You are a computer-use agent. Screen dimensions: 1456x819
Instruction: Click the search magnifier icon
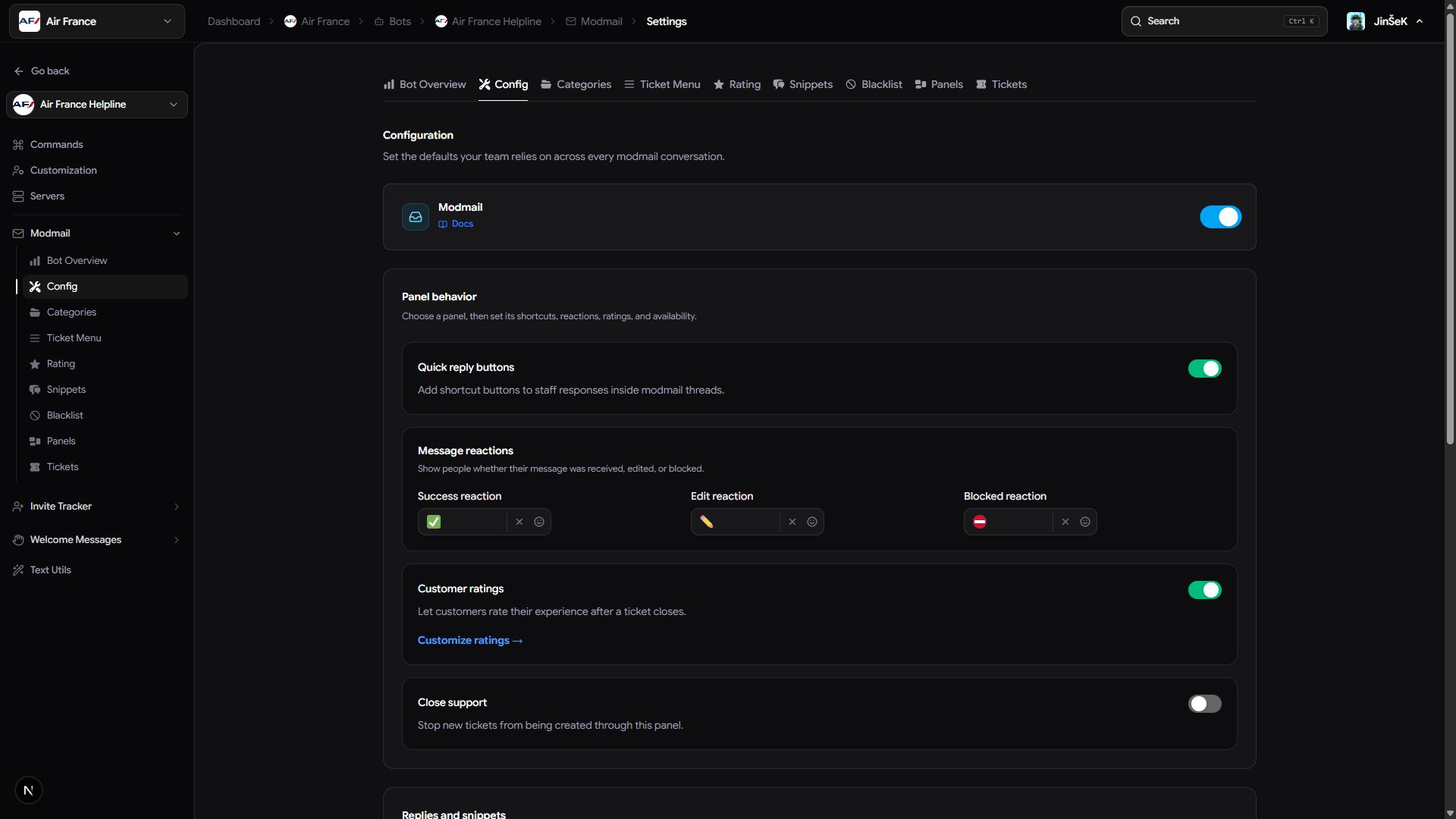point(1136,21)
